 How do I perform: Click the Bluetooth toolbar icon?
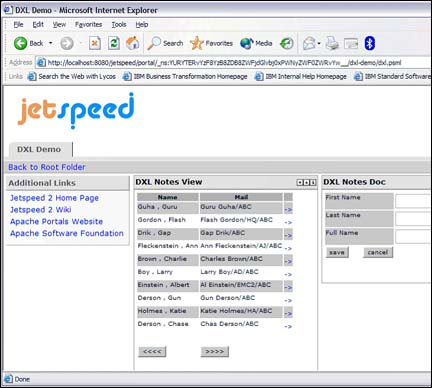[x=370, y=43]
